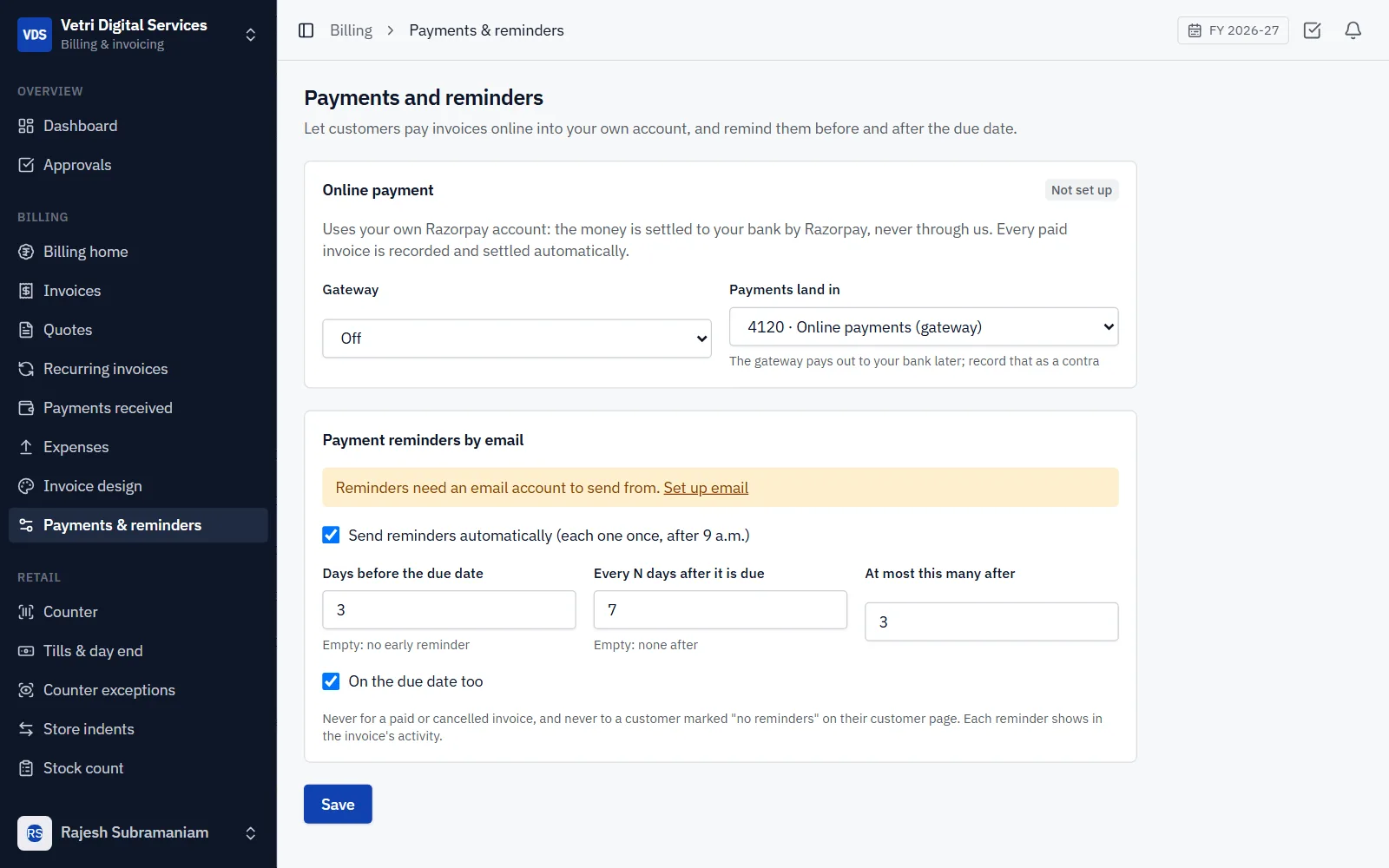This screenshot has width=1389, height=868.
Task: Focus Days before the due date field
Action: 449,610
